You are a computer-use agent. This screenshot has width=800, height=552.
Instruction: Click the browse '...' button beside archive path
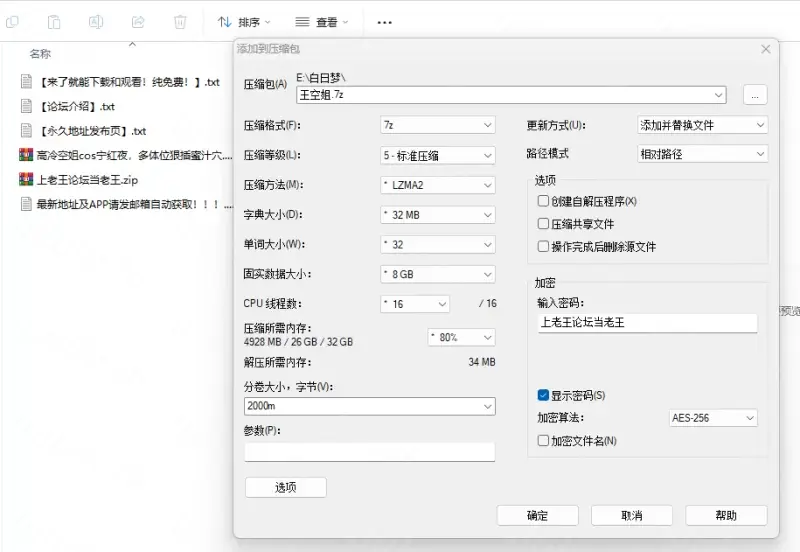tap(755, 95)
